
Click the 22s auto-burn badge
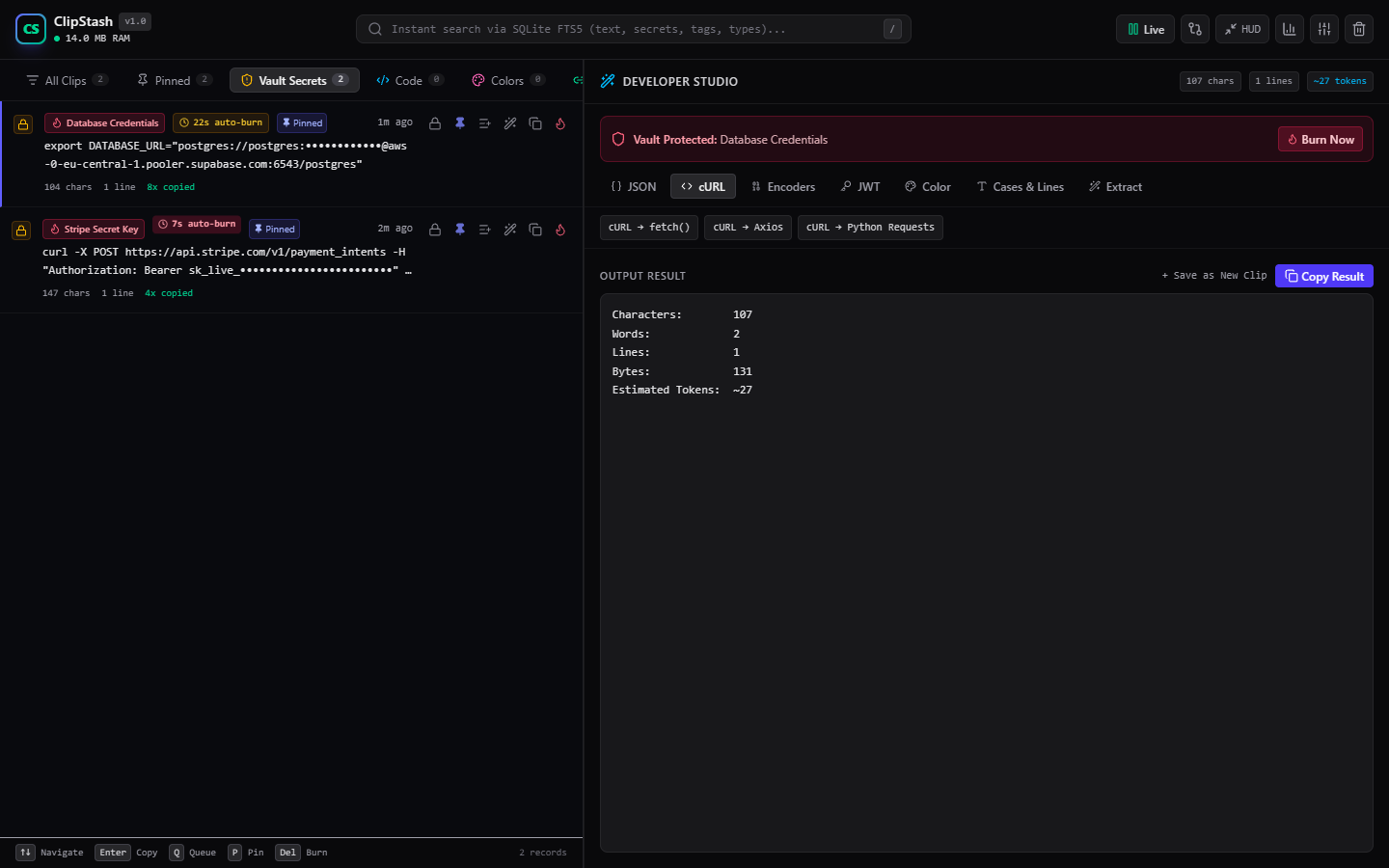click(221, 122)
